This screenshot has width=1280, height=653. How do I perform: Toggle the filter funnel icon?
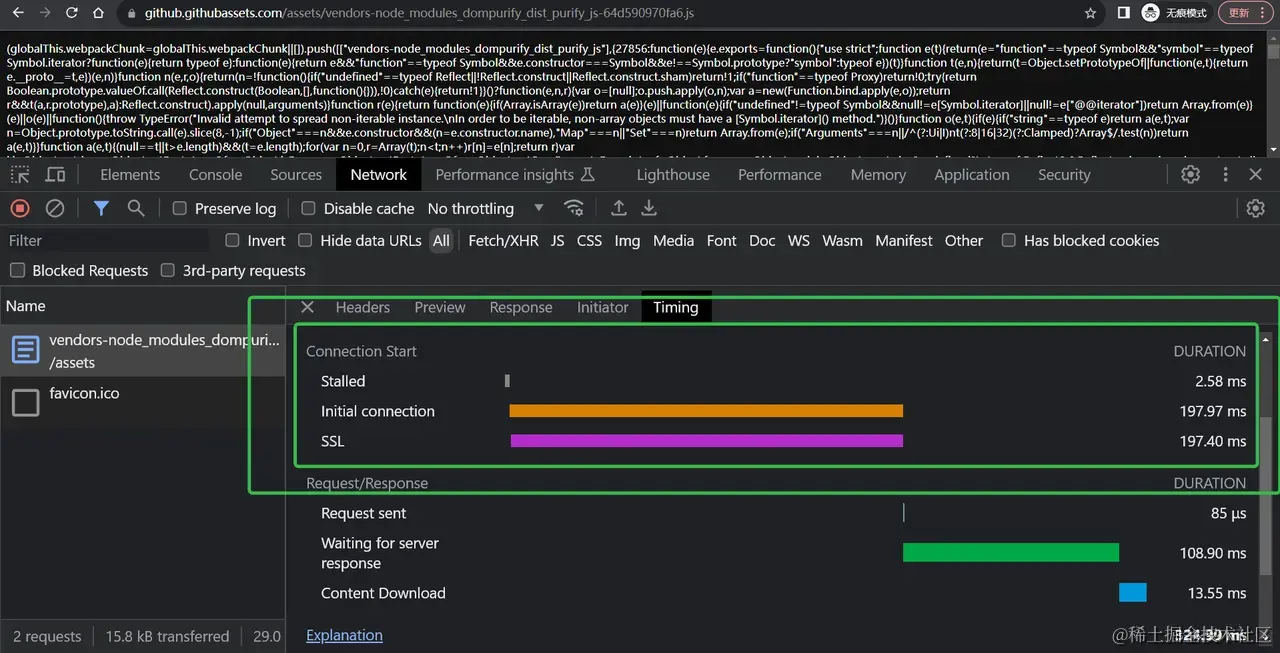101,208
